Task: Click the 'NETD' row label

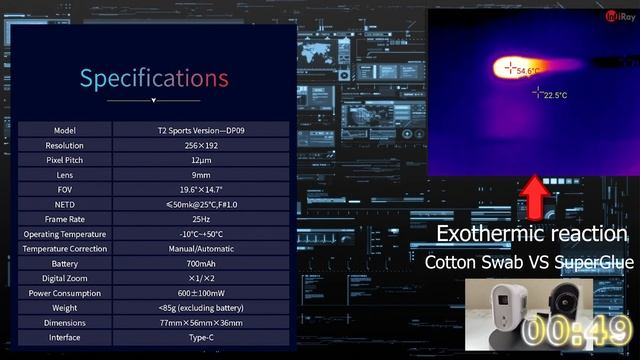Action: click(64, 204)
